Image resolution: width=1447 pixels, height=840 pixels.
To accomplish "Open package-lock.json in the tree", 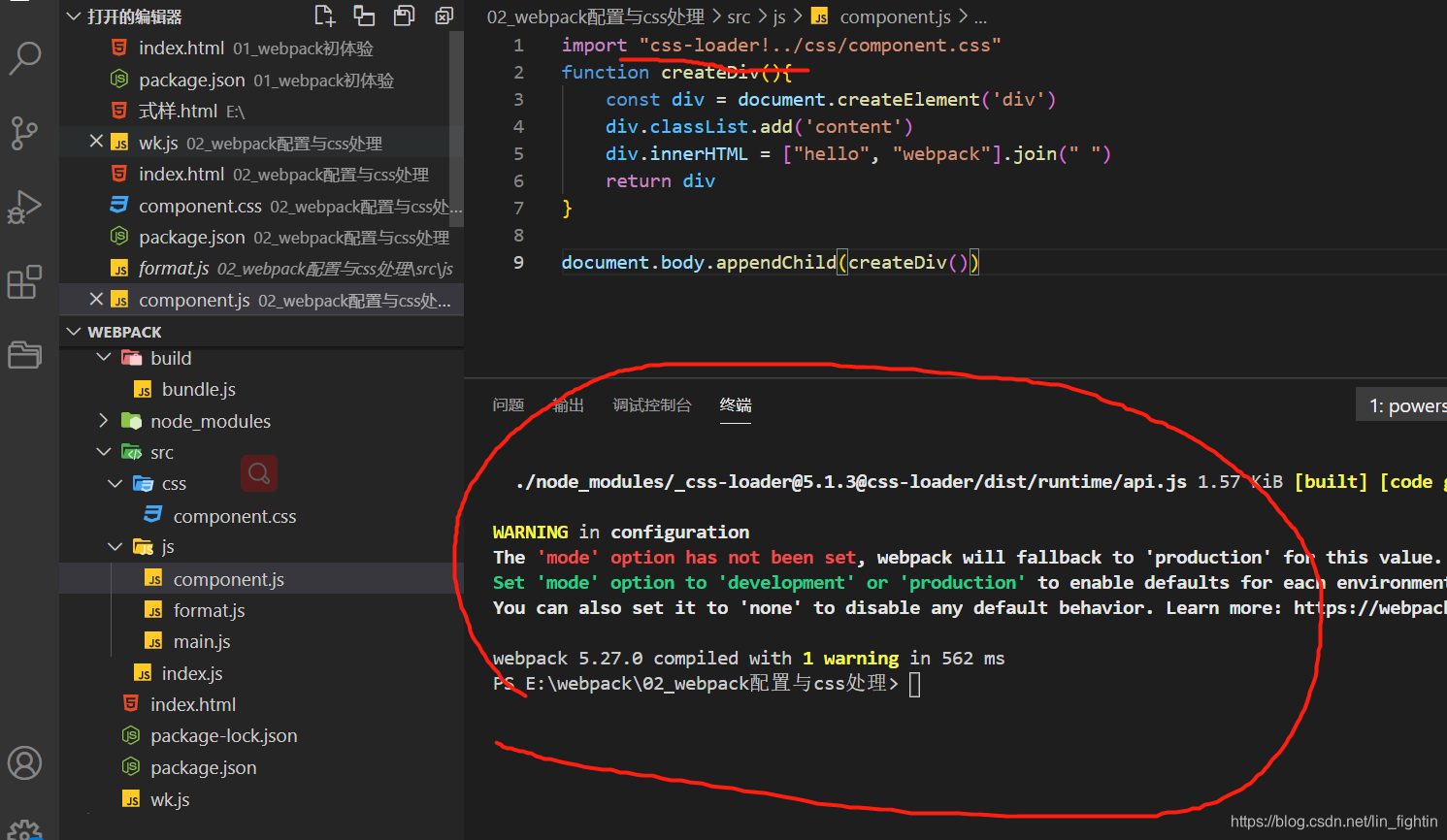I will [223, 735].
